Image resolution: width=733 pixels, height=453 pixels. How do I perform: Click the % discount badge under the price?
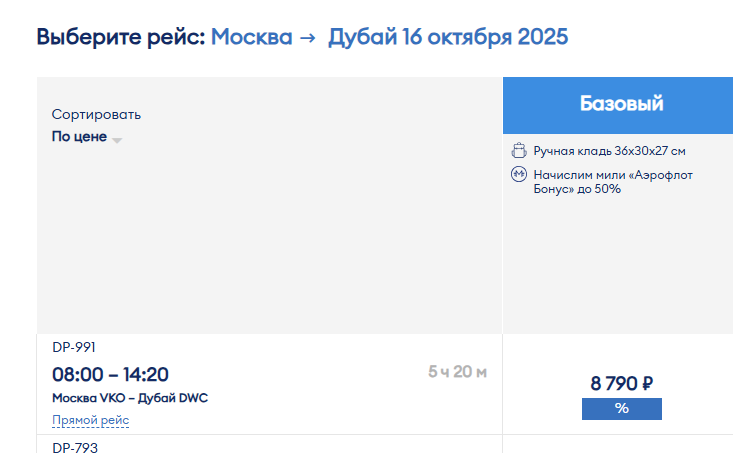[x=621, y=409]
